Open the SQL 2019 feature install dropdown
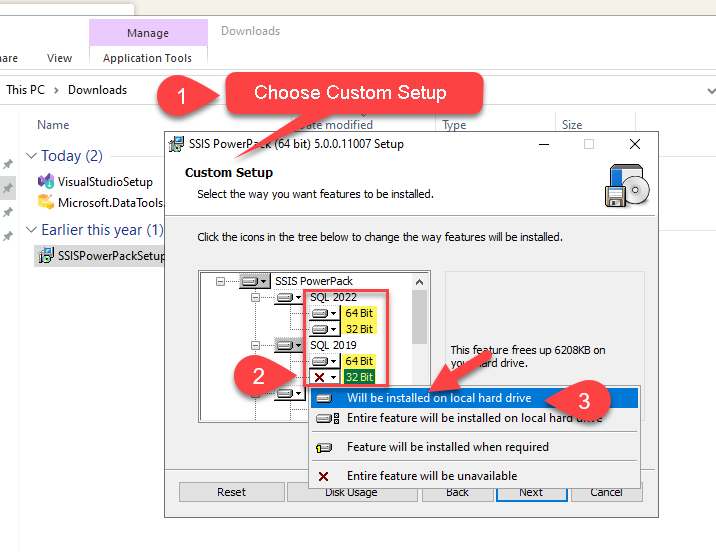The width and height of the screenshot is (716, 552). point(289,345)
